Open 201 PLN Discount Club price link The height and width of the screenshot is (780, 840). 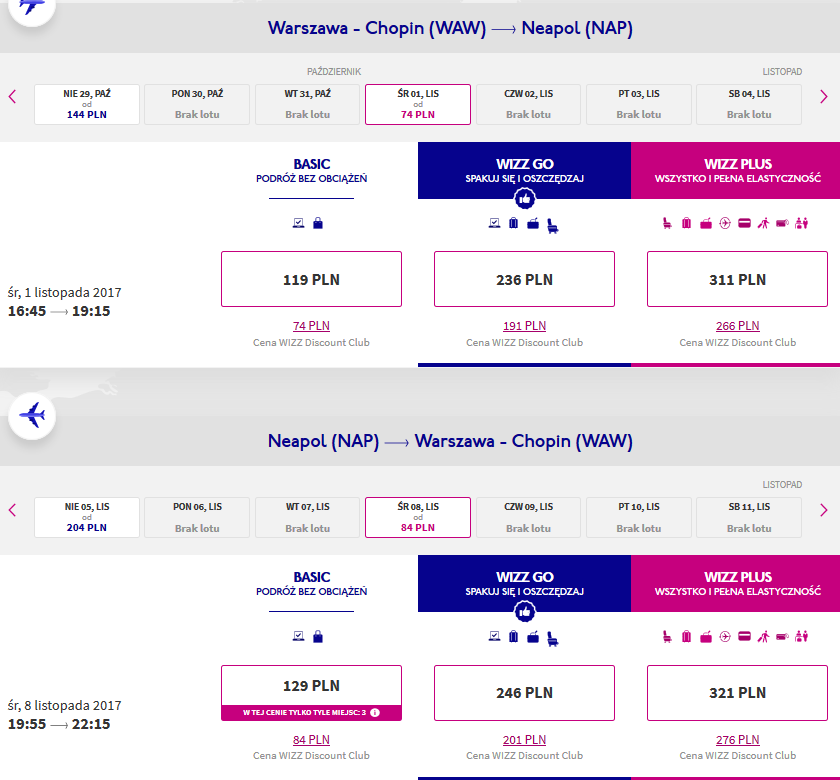click(524, 740)
